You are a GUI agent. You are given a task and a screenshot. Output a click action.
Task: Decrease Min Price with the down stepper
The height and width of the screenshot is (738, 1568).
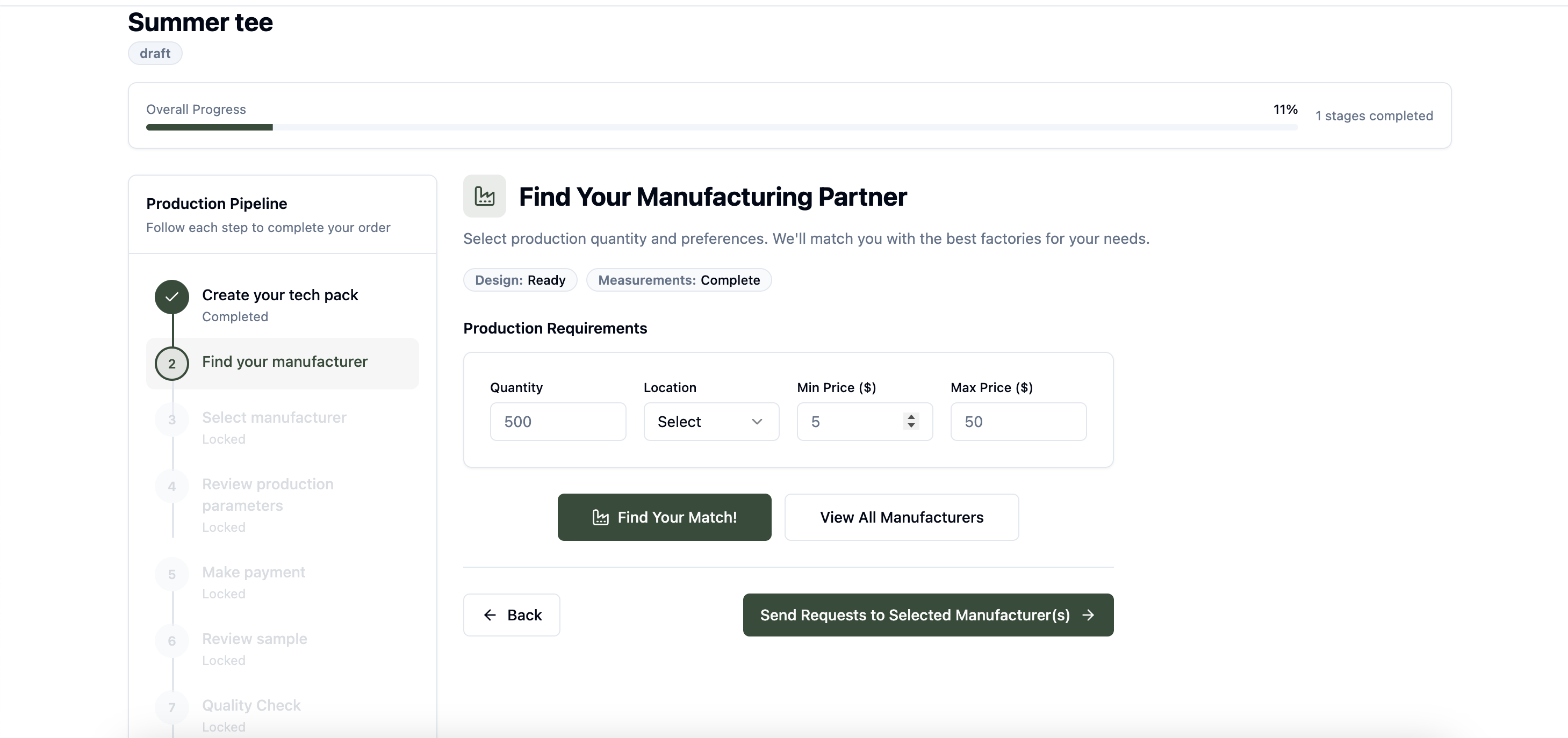[x=911, y=426]
